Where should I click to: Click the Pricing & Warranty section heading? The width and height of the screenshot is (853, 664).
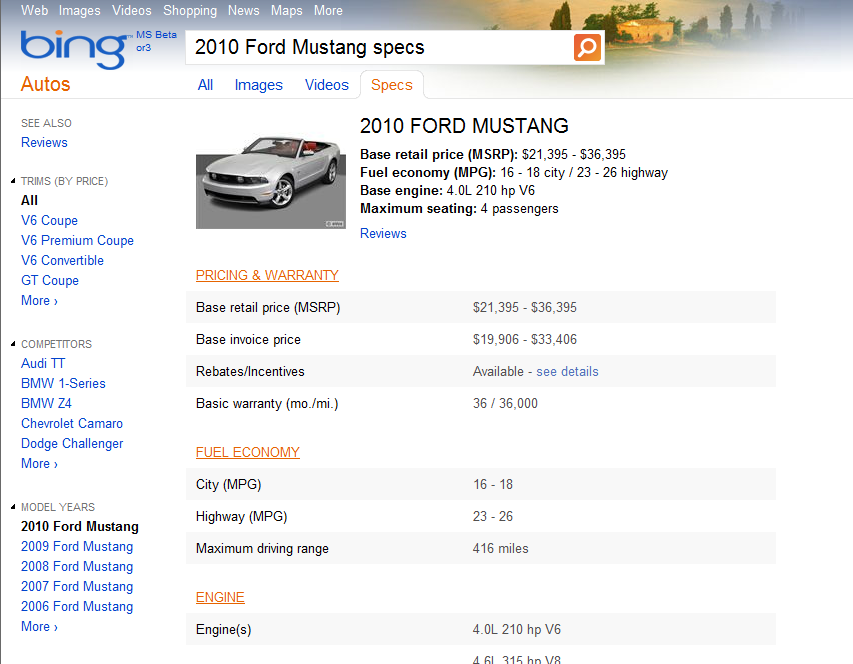pos(267,276)
